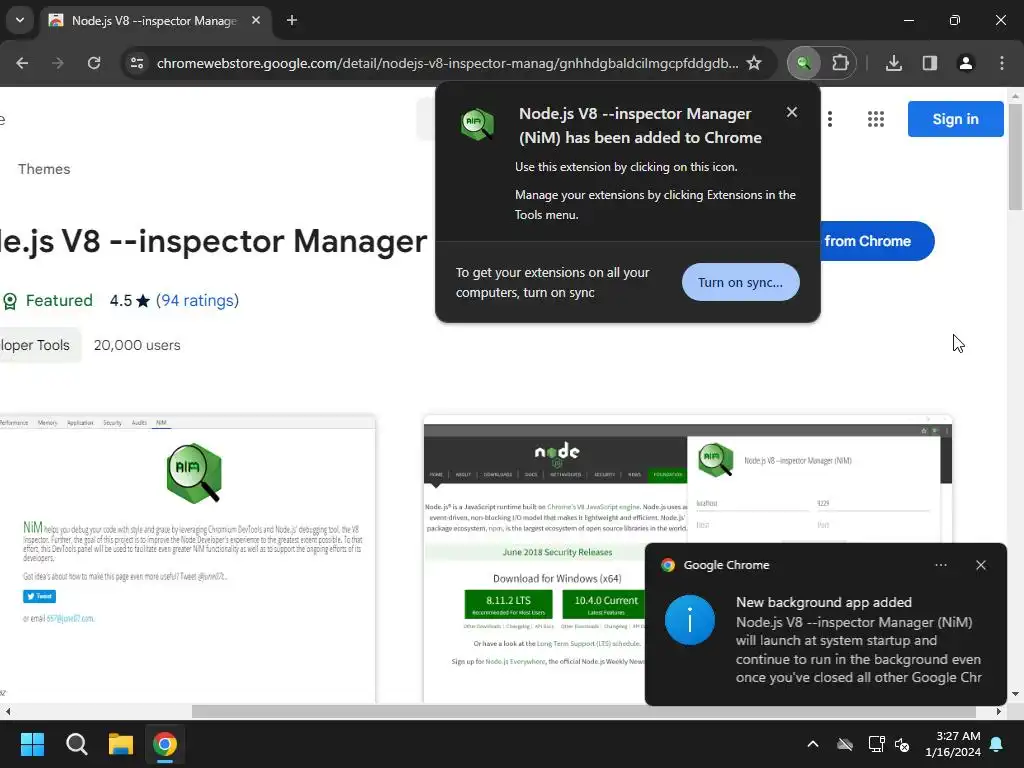Image resolution: width=1024 pixels, height=768 pixels.
Task: Show hidden system tray icons
Action: point(813,744)
